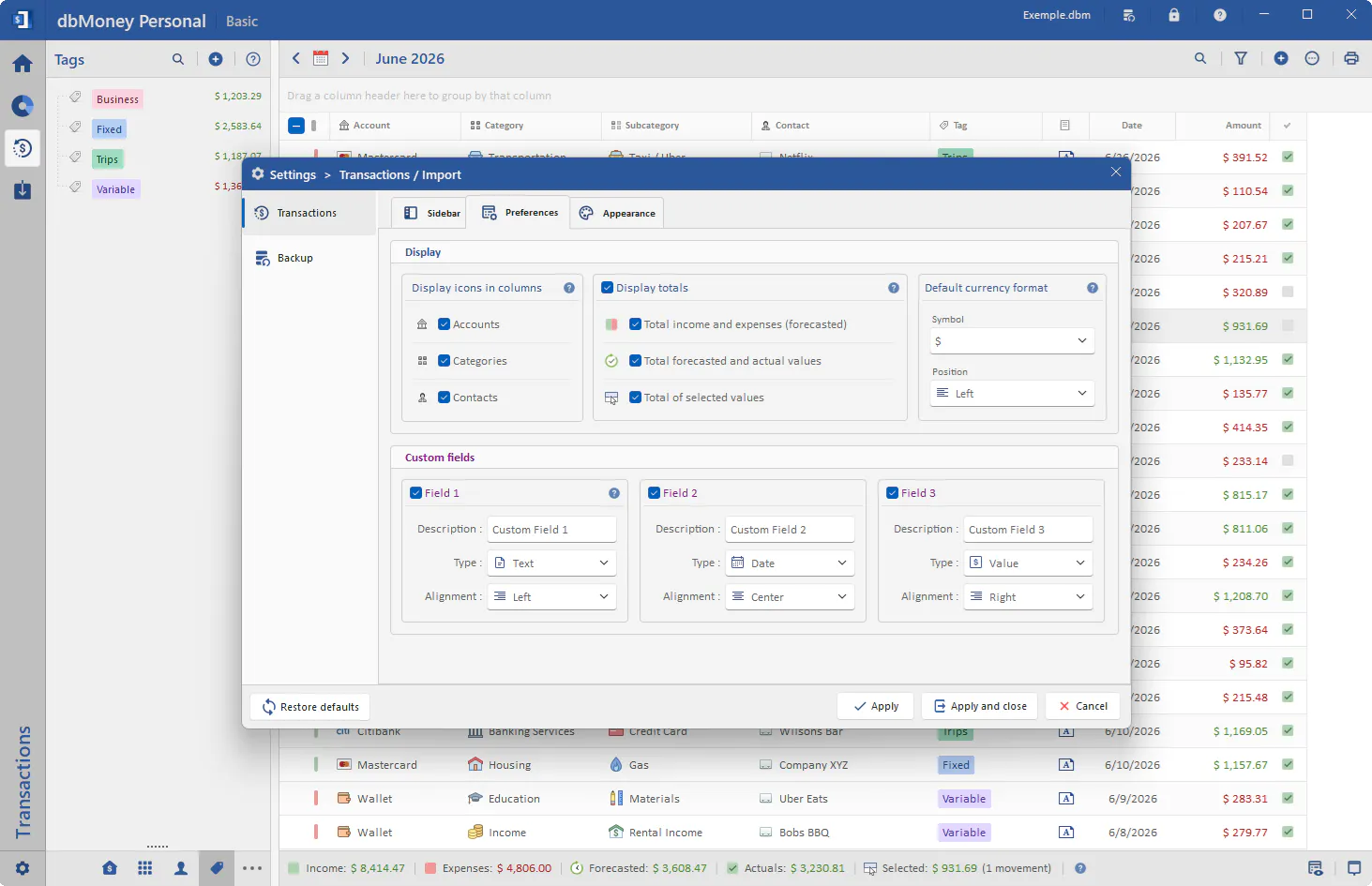Click the filter funnel icon
The height and width of the screenshot is (886, 1372).
click(x=1241, y=58)
